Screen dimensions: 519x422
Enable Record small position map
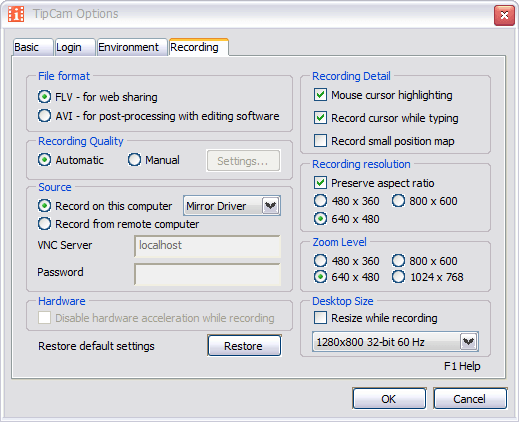[x=320, y=141]
